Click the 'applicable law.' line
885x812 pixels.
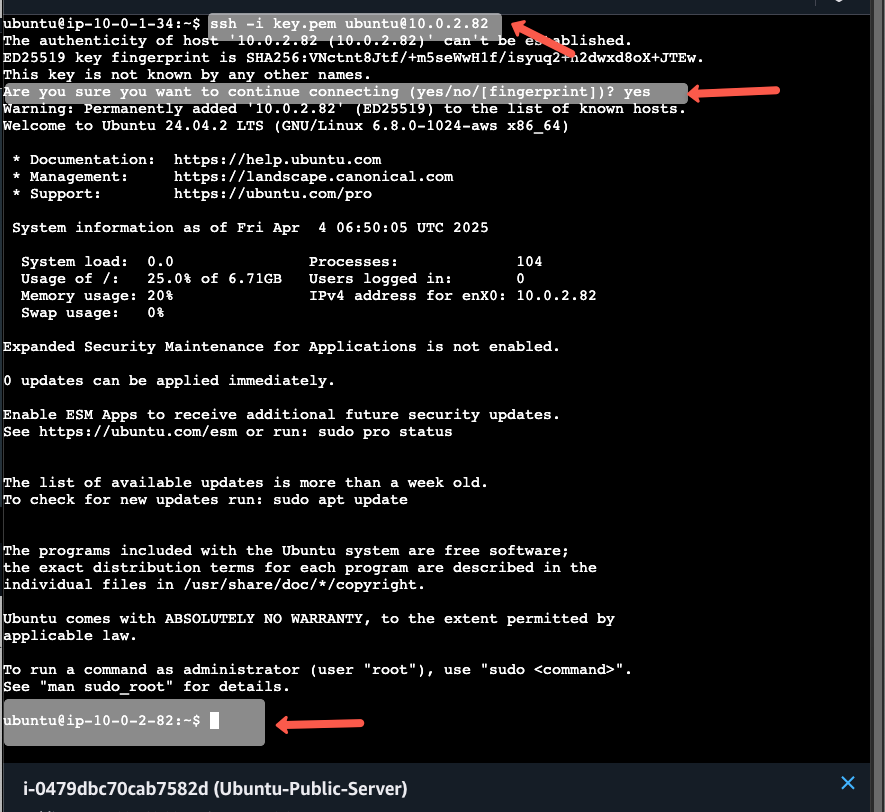pyautogui.click(x=70, y=635)
